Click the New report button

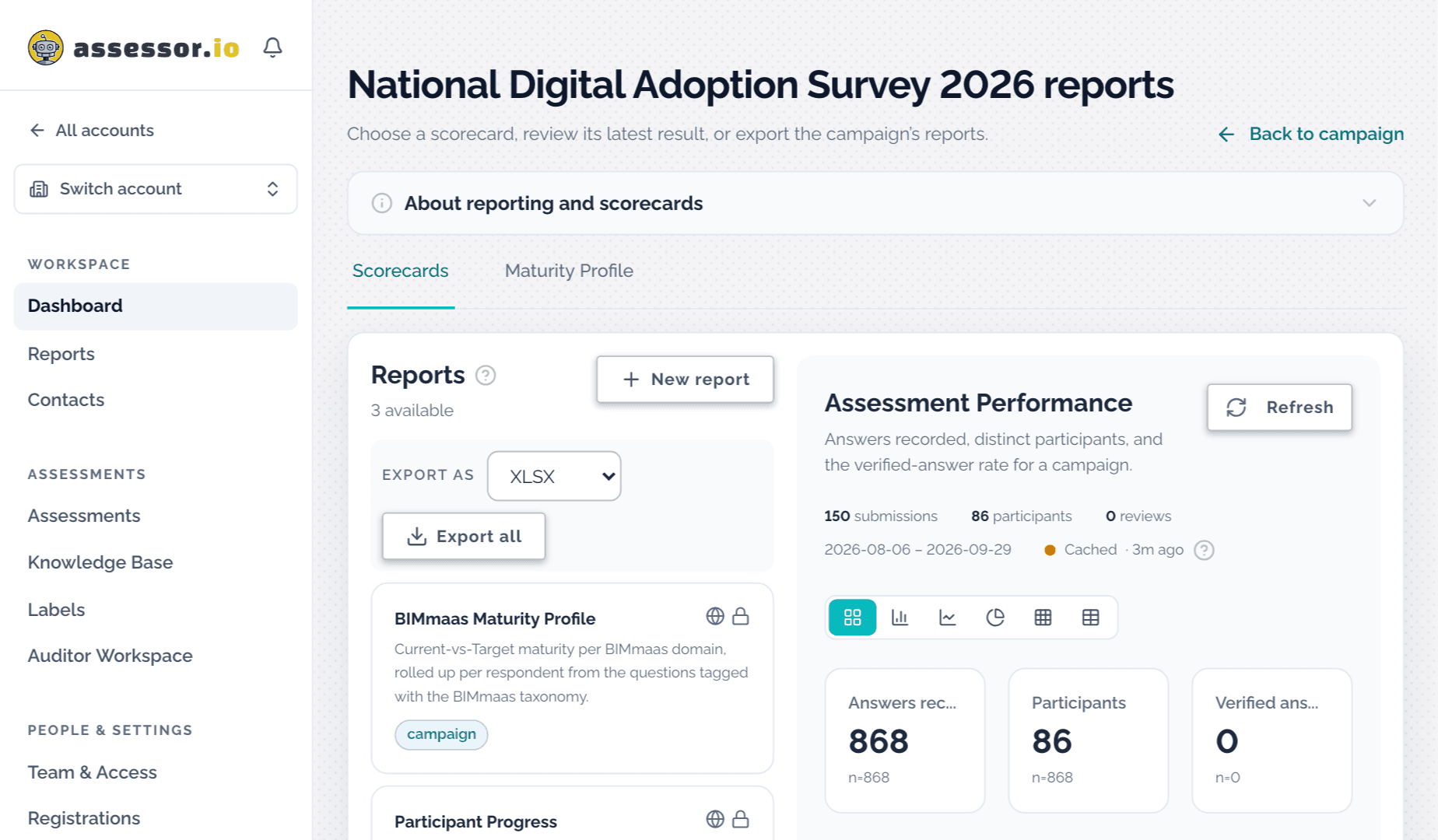tap(685, 380)
